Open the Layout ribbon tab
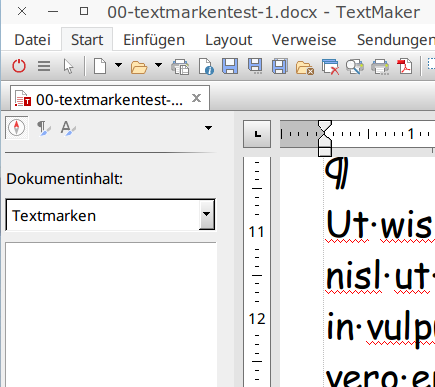435x387 pixels. 229,40
